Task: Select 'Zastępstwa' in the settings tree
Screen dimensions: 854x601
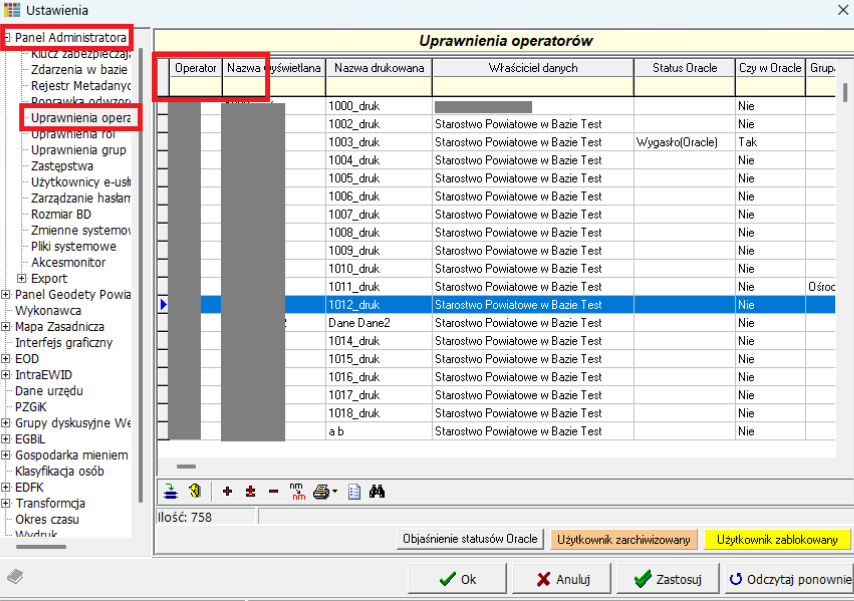Action: (62, 166)
